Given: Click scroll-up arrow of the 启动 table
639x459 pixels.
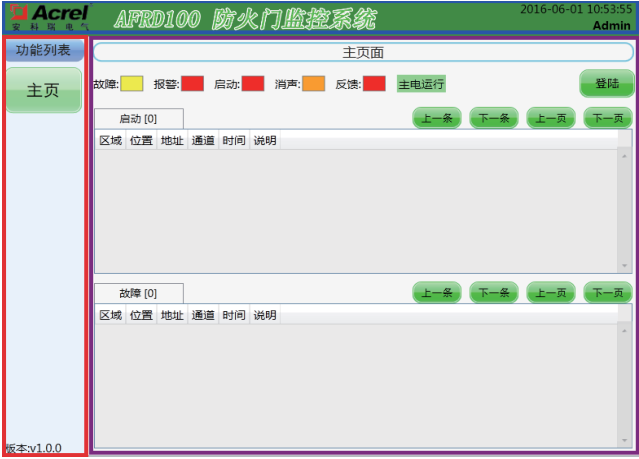Looking at the screenshot, I should [625, 156].
